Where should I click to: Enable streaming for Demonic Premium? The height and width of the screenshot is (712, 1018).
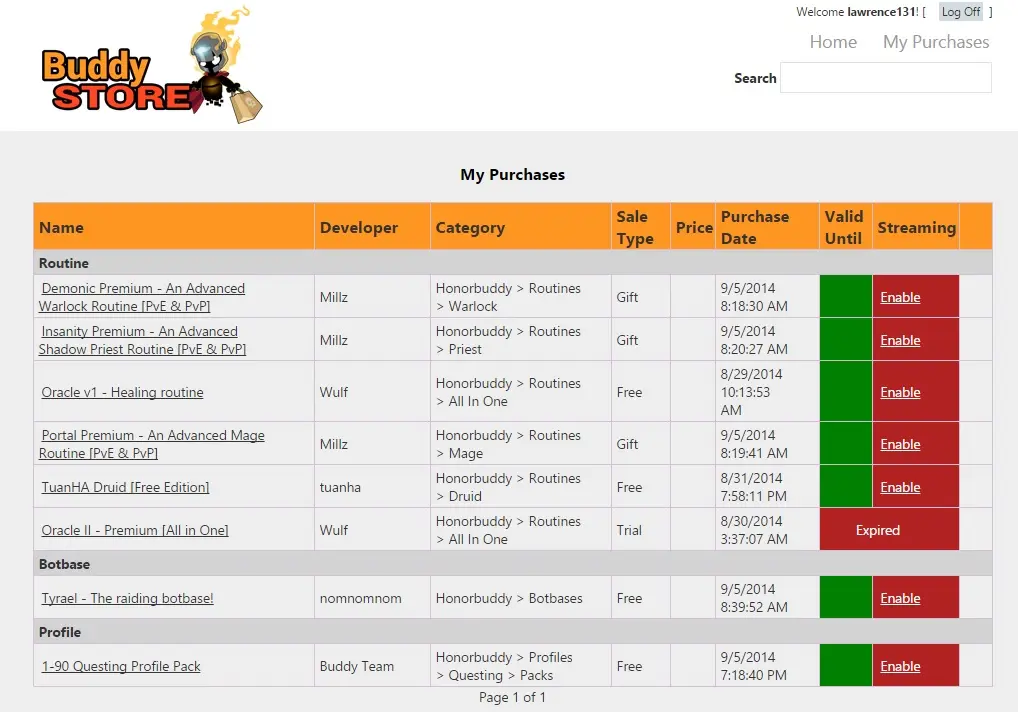click(x=900, y=297)
